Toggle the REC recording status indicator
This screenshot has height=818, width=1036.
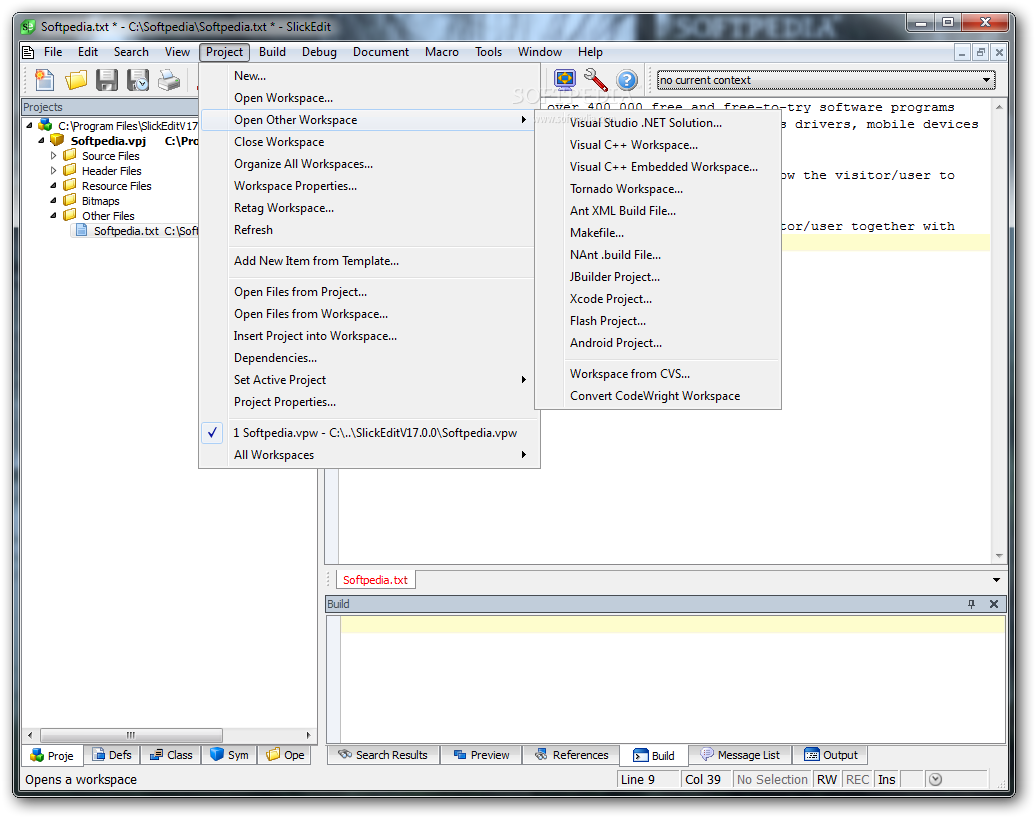857,780
